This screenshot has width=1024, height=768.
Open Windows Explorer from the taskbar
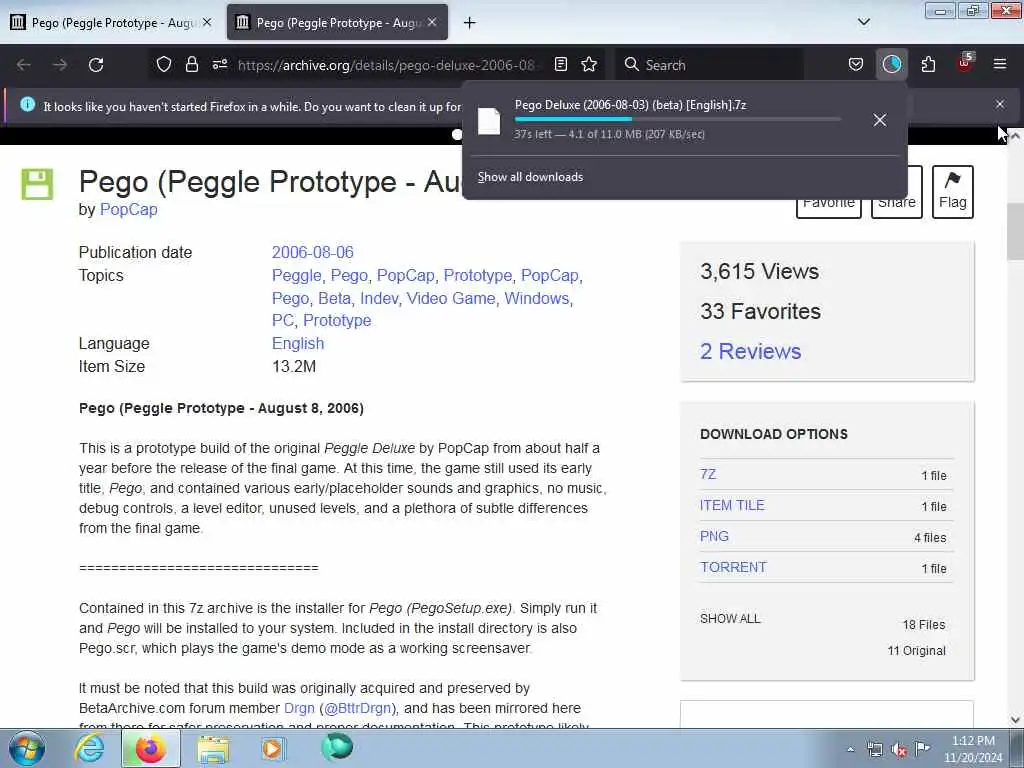pos(213,749)
